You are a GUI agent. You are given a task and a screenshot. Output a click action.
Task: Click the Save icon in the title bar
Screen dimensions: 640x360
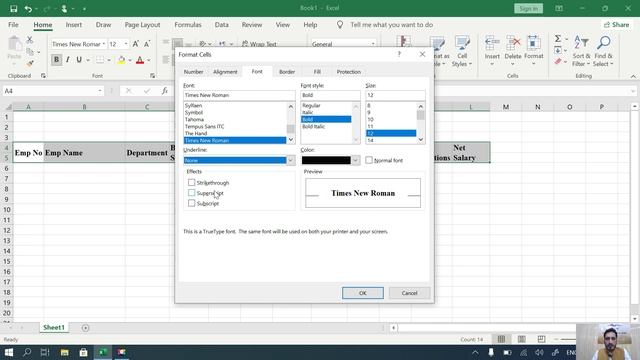[13, 9]
